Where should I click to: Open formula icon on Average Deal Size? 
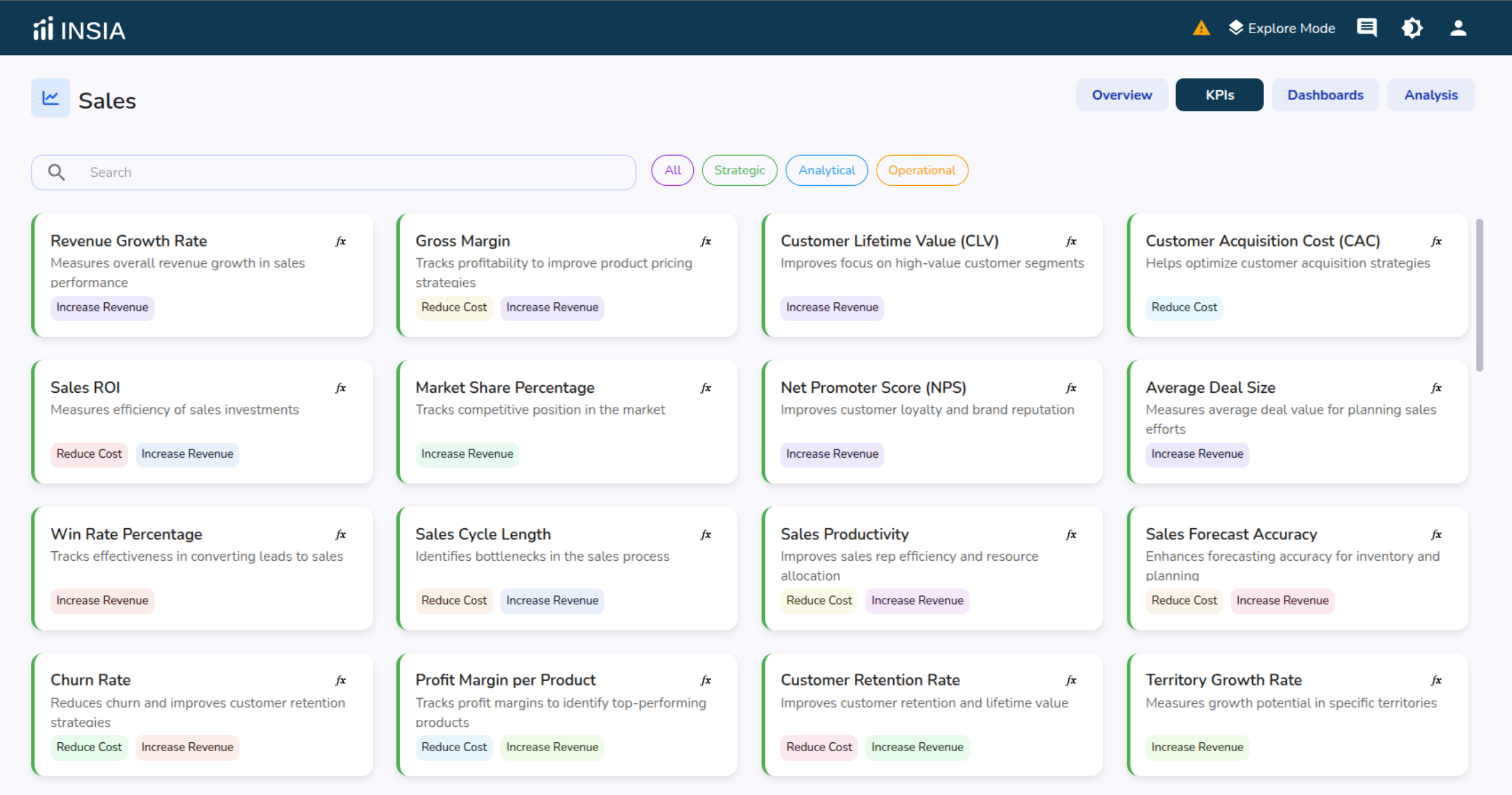1436,388
